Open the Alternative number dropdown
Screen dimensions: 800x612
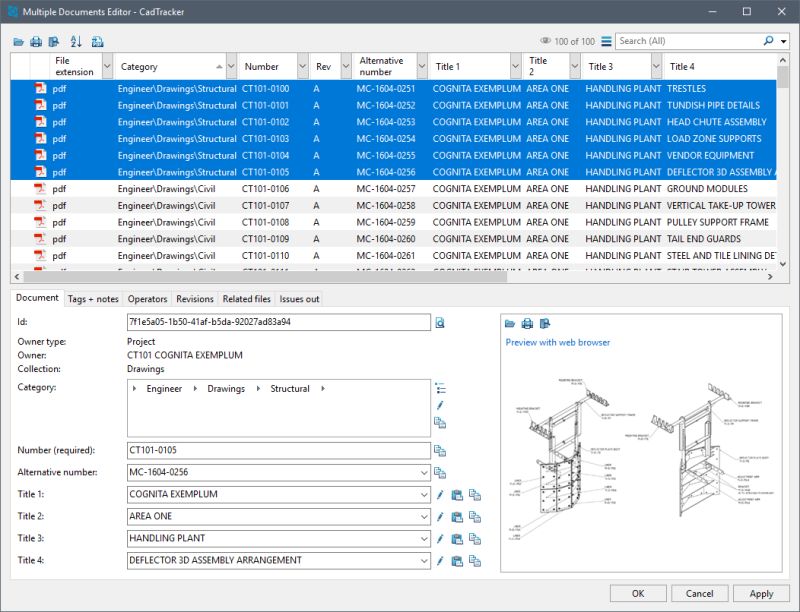point(426,471)
